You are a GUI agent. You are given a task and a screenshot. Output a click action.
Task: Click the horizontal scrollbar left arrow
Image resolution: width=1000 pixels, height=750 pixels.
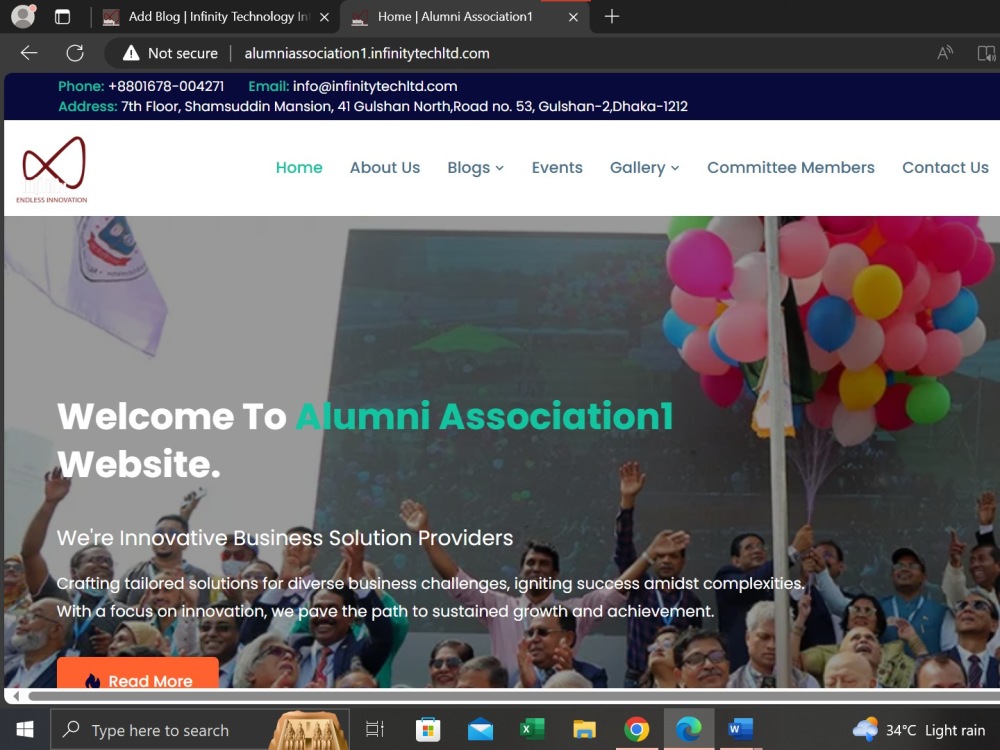click(15, 696)
